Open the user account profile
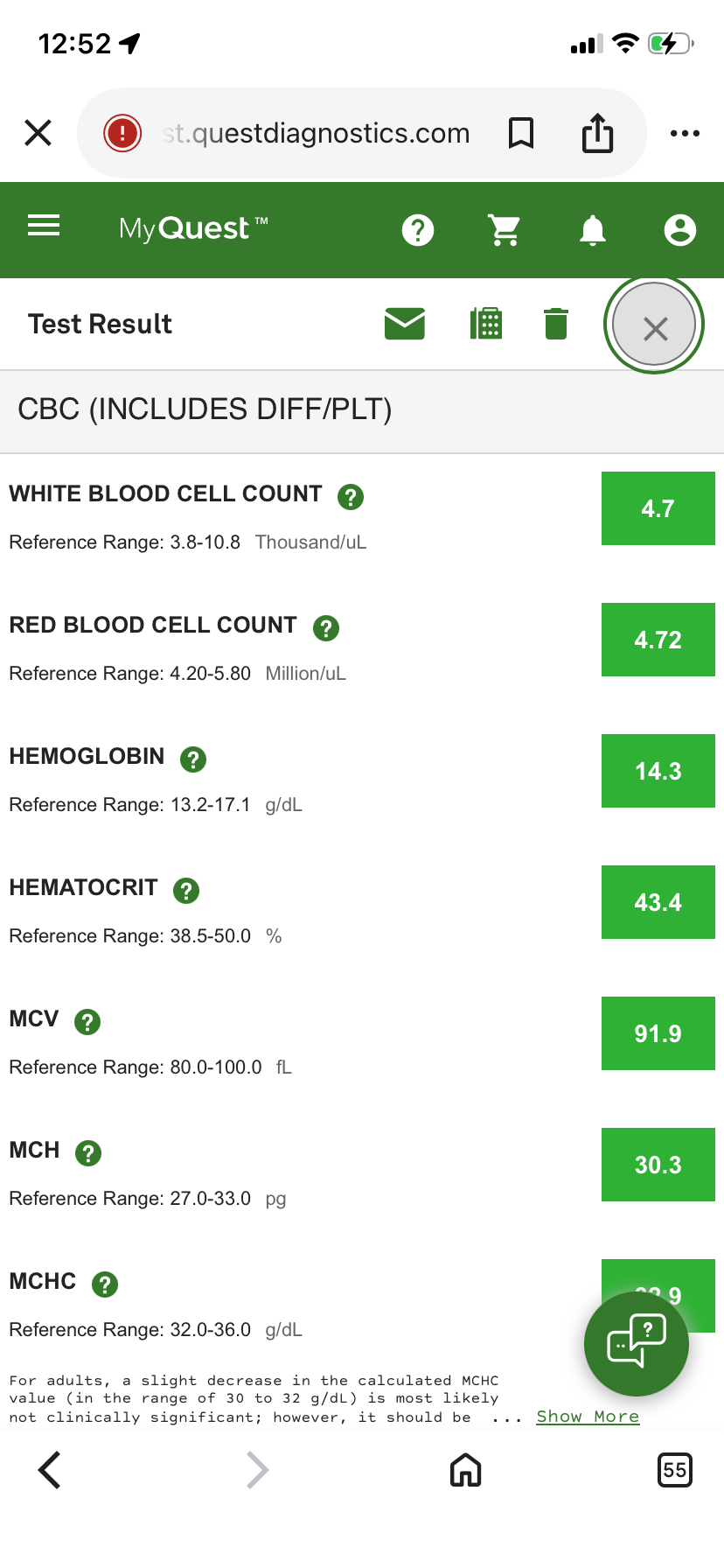Screen dimensions: 724x1568 pos(679,230)
